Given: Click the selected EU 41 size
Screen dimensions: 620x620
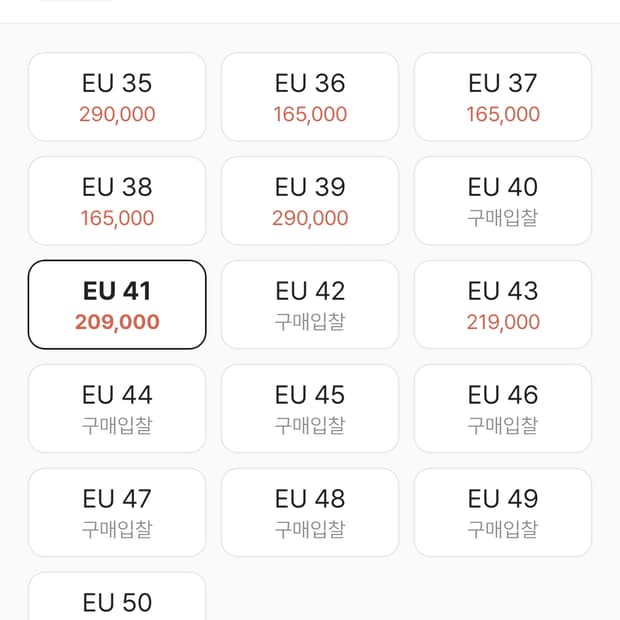Looking at the screenshot, I should pos(117,305).
